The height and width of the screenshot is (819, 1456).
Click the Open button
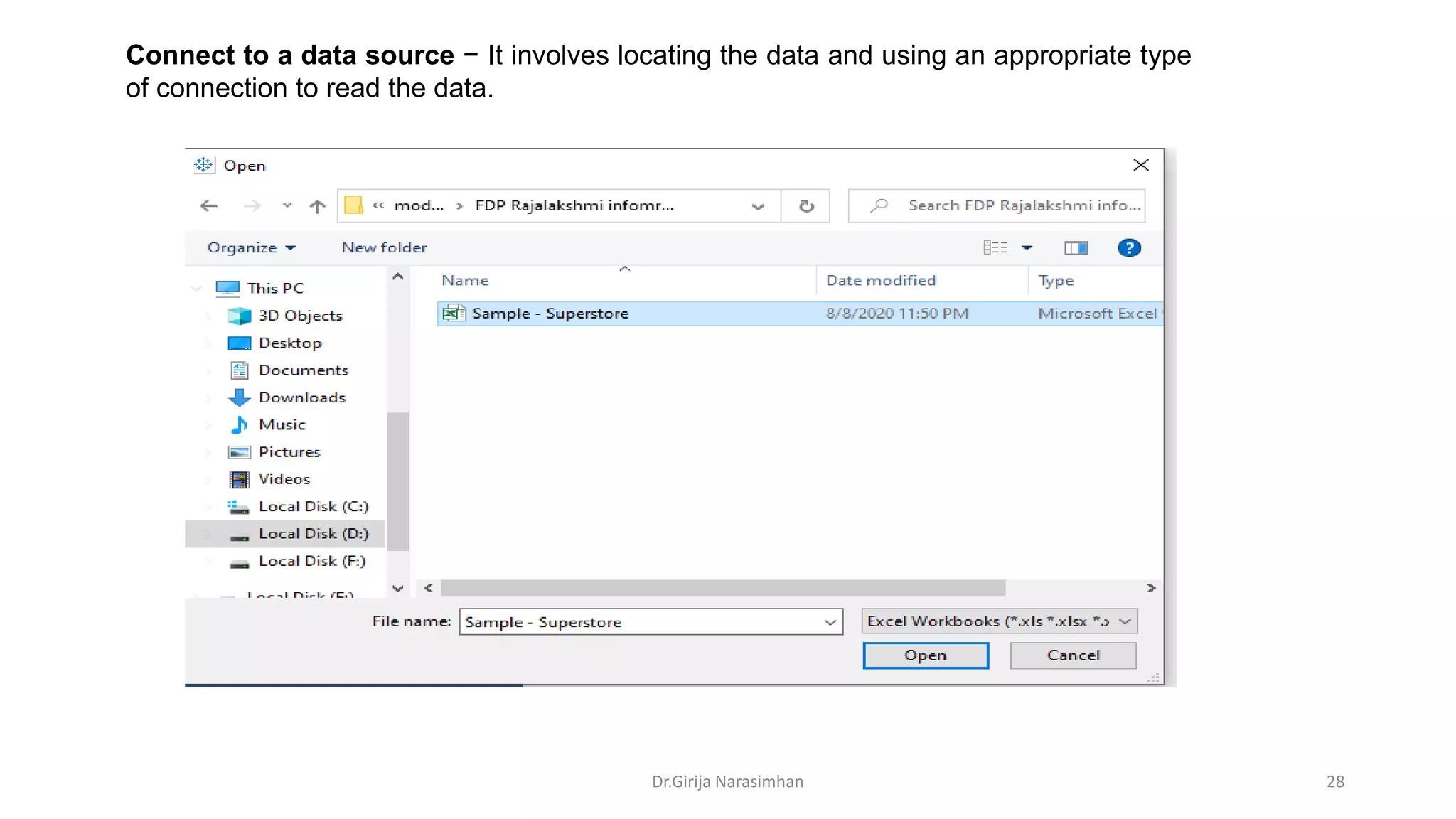[x=926, y=655]
